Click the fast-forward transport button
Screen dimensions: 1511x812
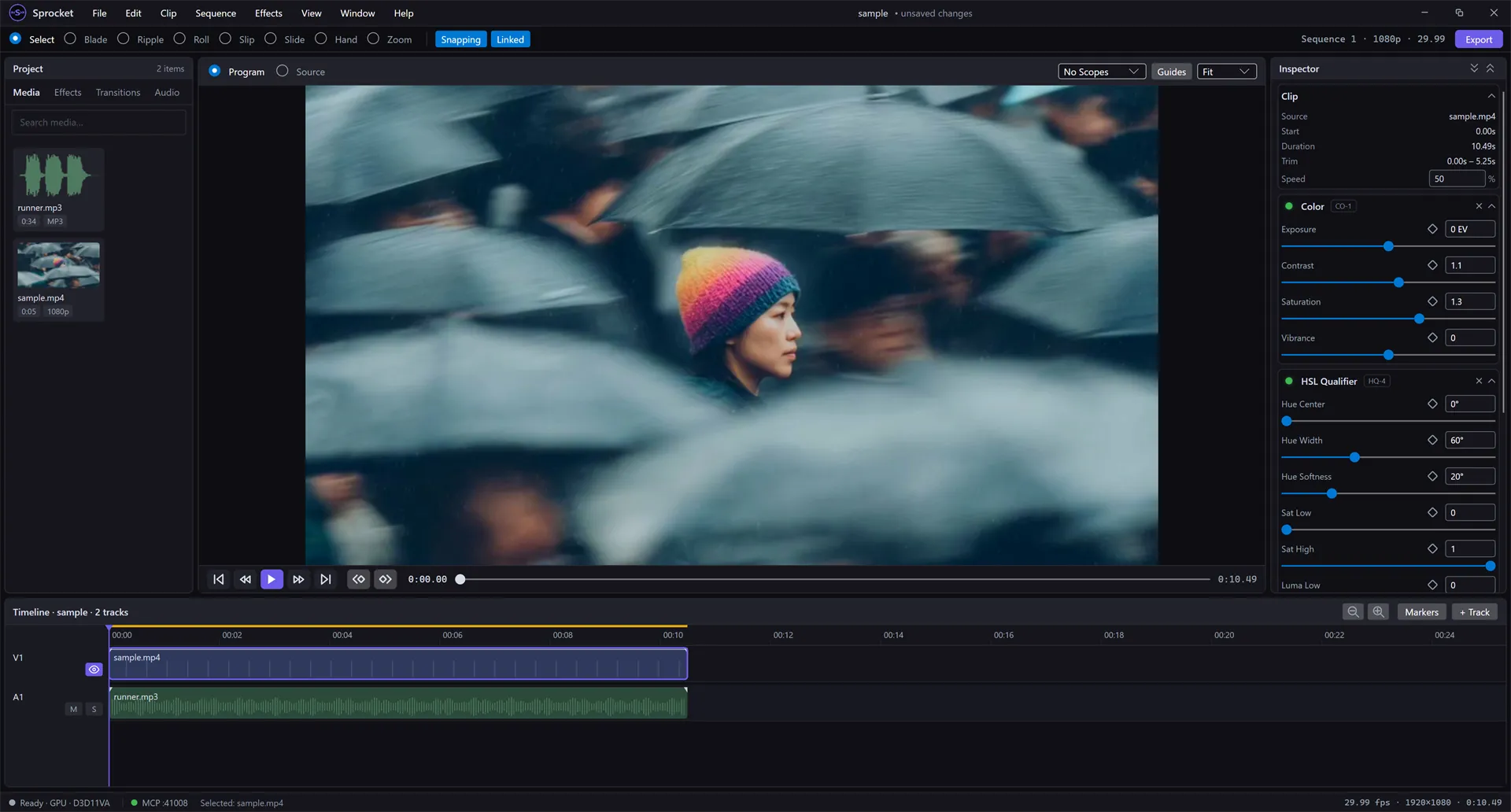click(x=298, y=579)
